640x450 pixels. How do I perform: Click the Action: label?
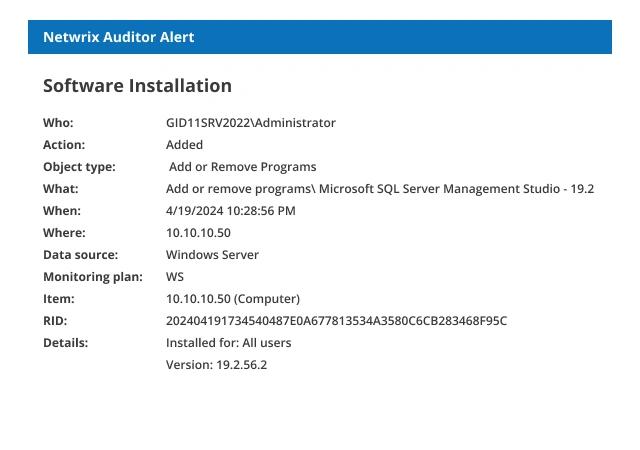[x=64, y=145]
